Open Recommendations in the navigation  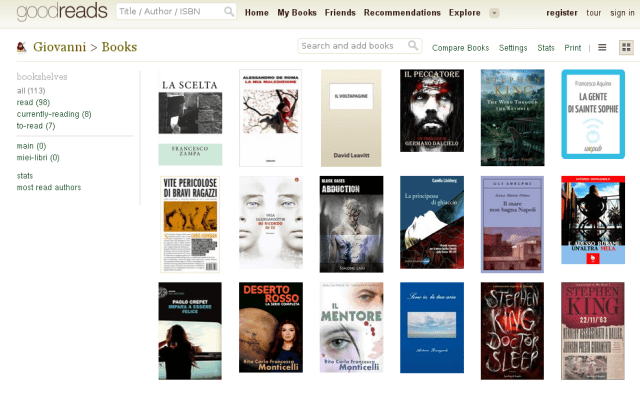402,13
